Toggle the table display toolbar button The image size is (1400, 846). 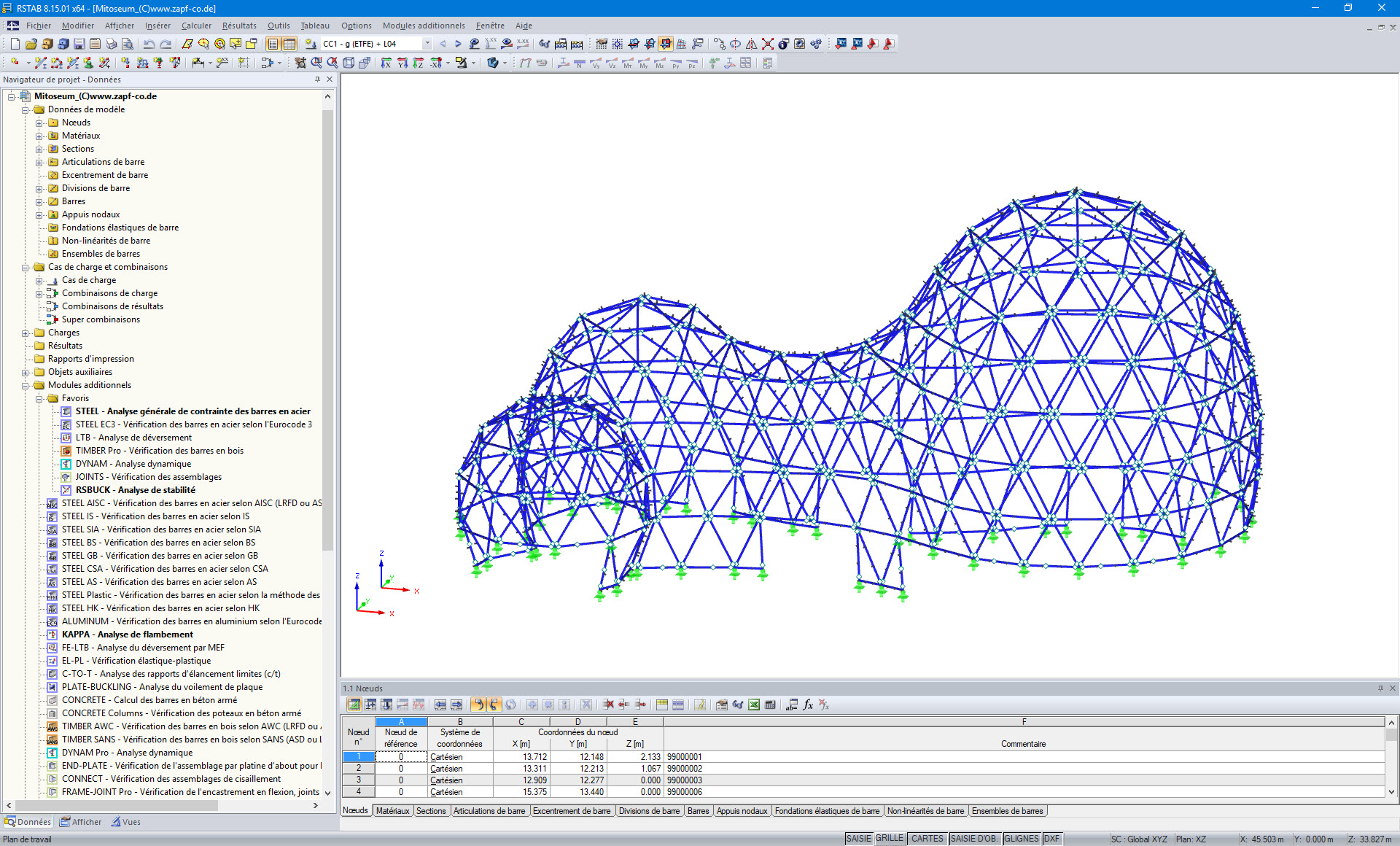click(289, 44)
